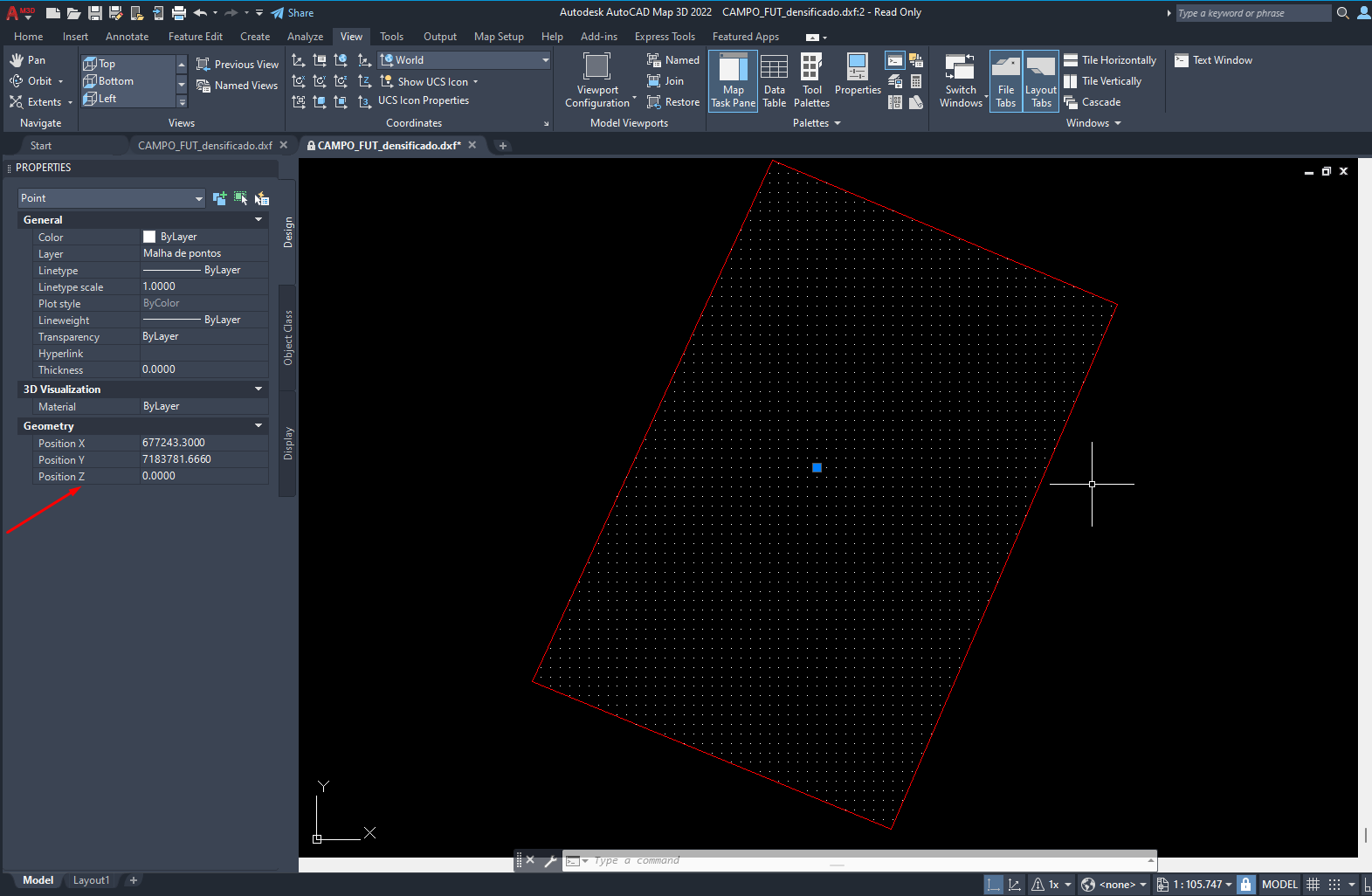
Task: Switch to the Start file tab
Action: (41, 146)
